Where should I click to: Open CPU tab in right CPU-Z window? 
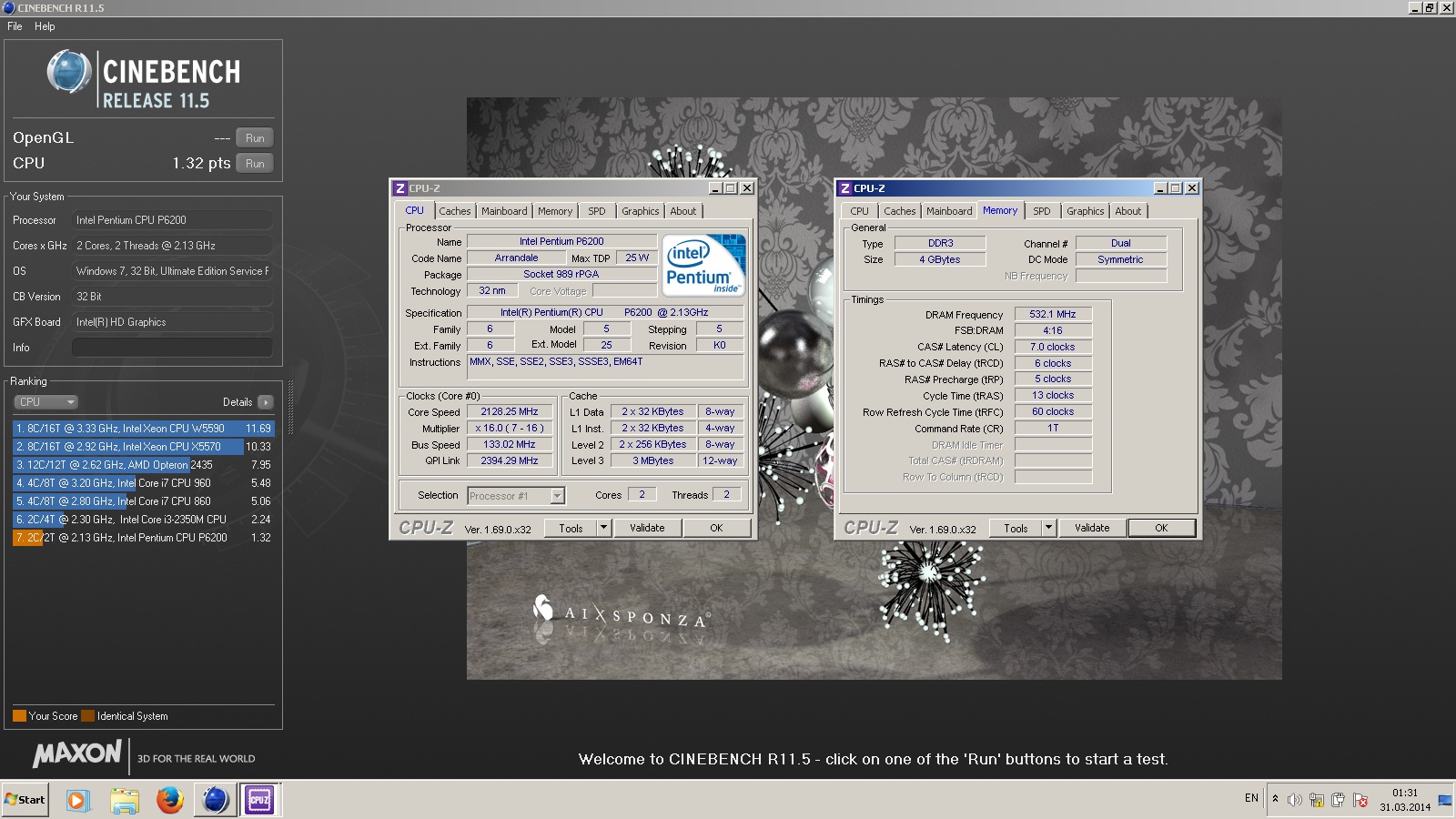(860, 211)
